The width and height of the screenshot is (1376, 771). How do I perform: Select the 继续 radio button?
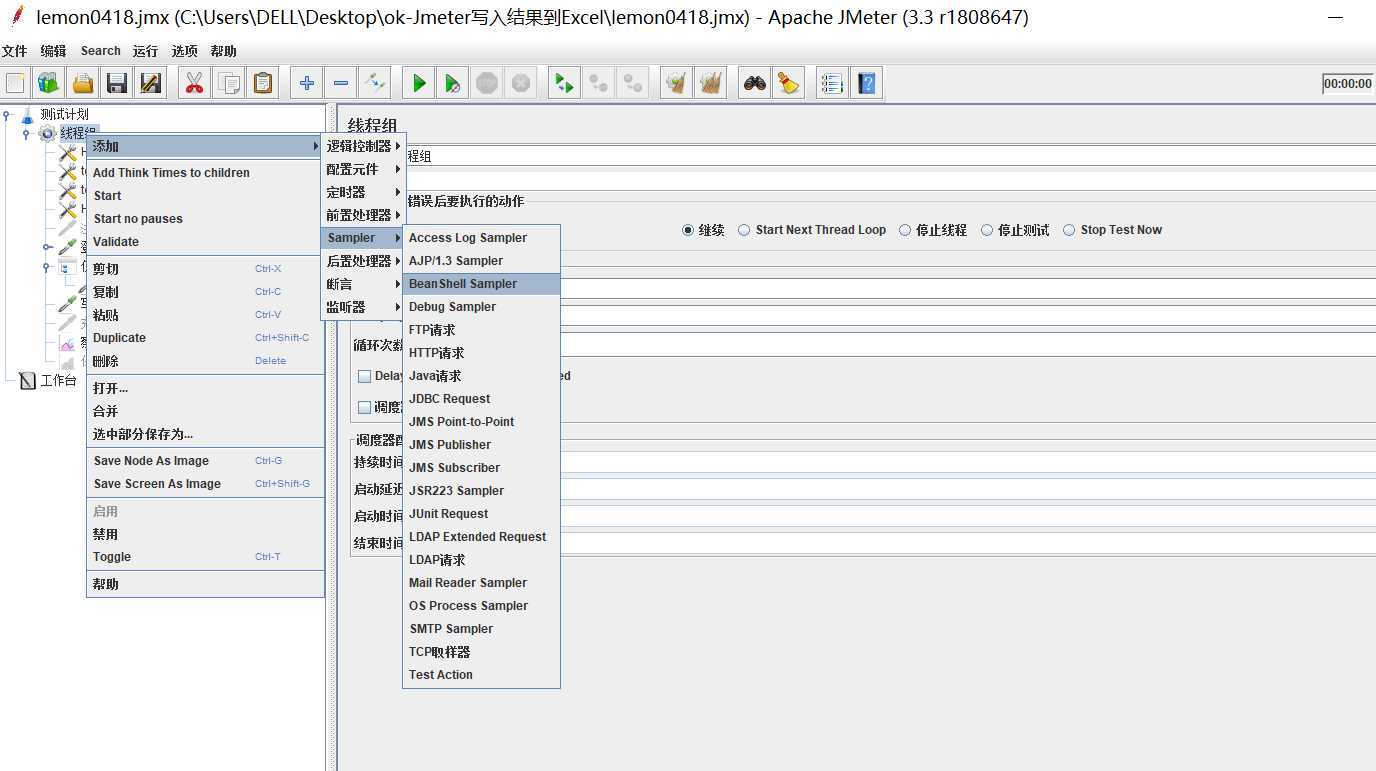[688, 230]
